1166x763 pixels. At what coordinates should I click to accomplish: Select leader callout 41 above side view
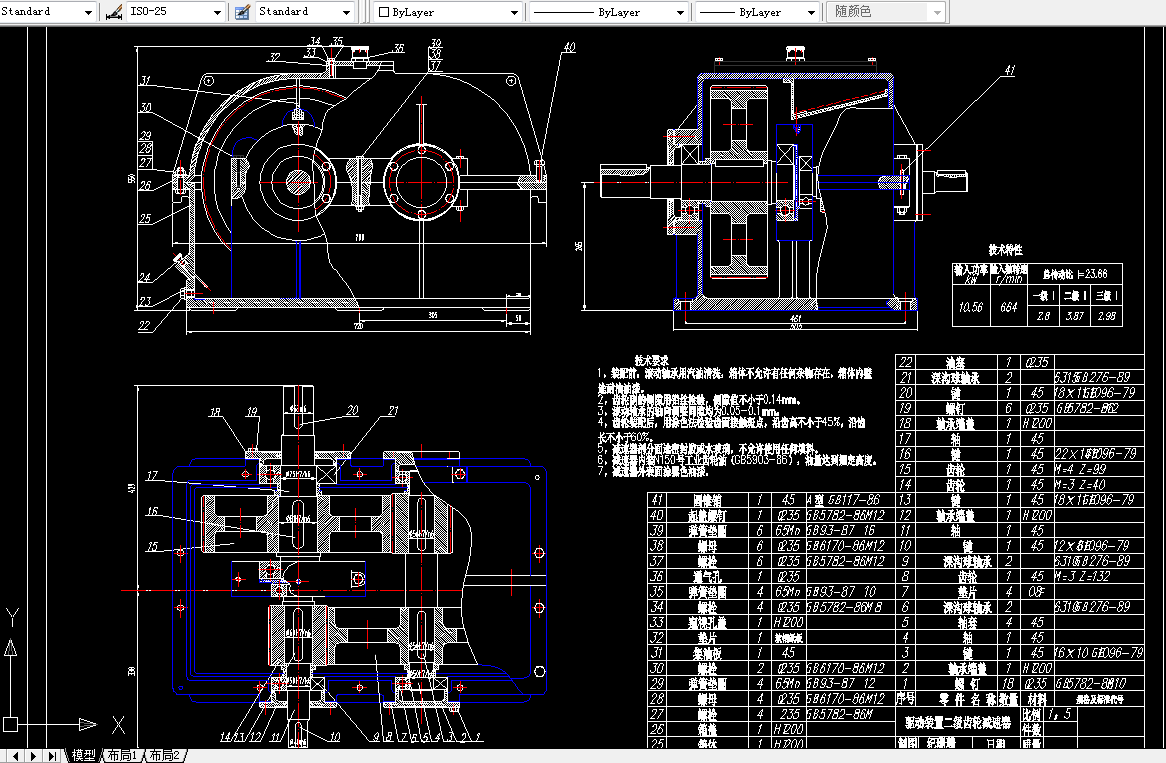[x=1009, y=71]
